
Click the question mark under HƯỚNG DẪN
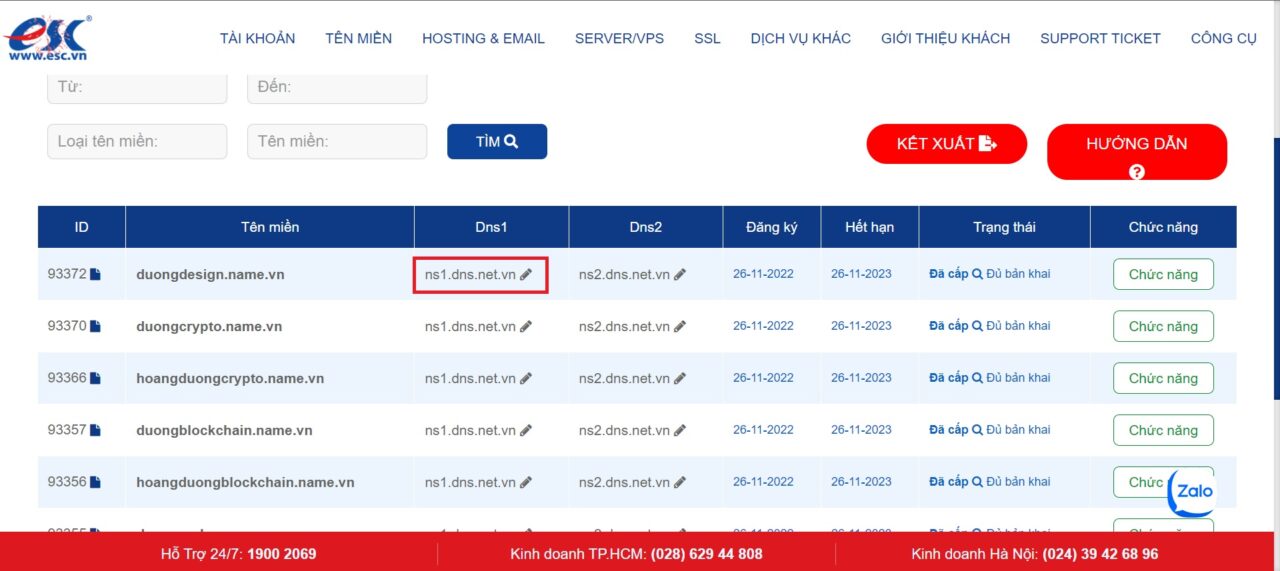click(x=1136, y=172)
